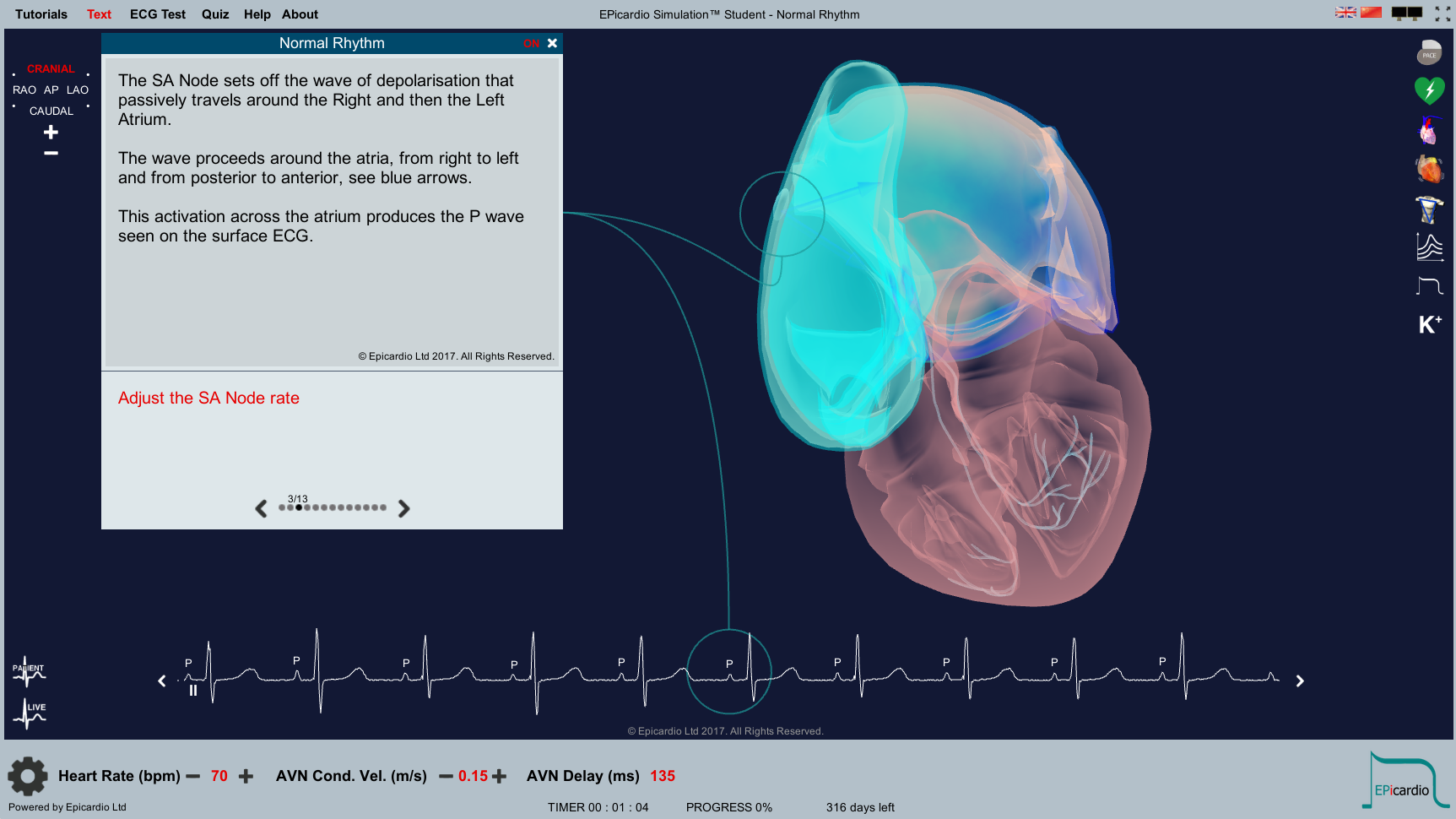1456x819 pixels.
Task: Increase Heart Rate with plus button
Action: pos(246,776)
